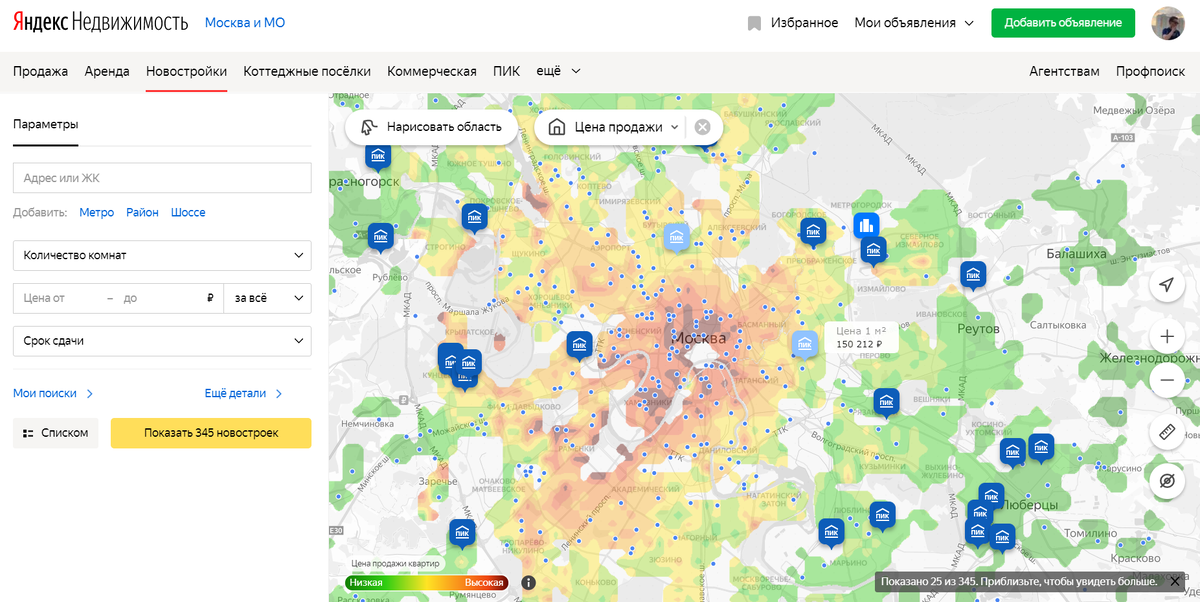This screenshot has height=602, width=1200.
Task: Close the Показано 25 из 345 notice
Action: [x=1175, y=581]
